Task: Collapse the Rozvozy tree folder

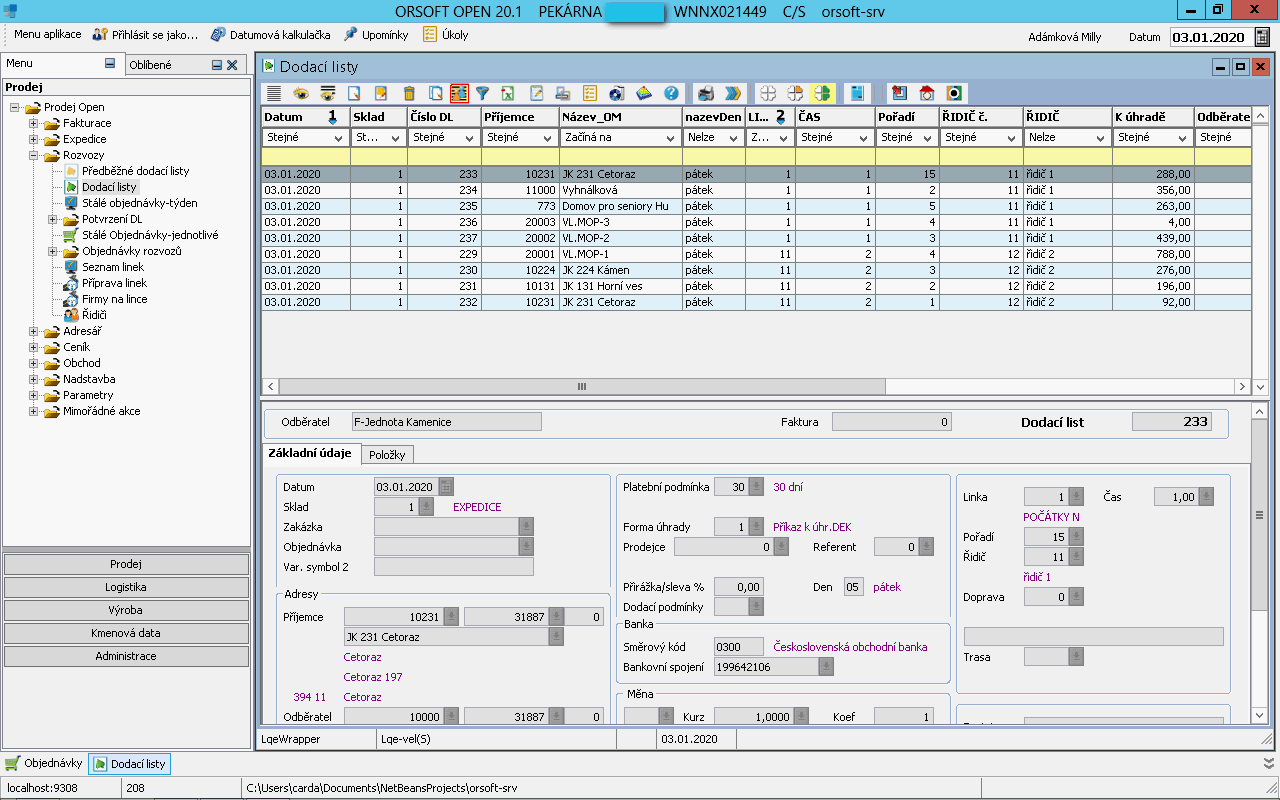Action: (x=33, y=155)
